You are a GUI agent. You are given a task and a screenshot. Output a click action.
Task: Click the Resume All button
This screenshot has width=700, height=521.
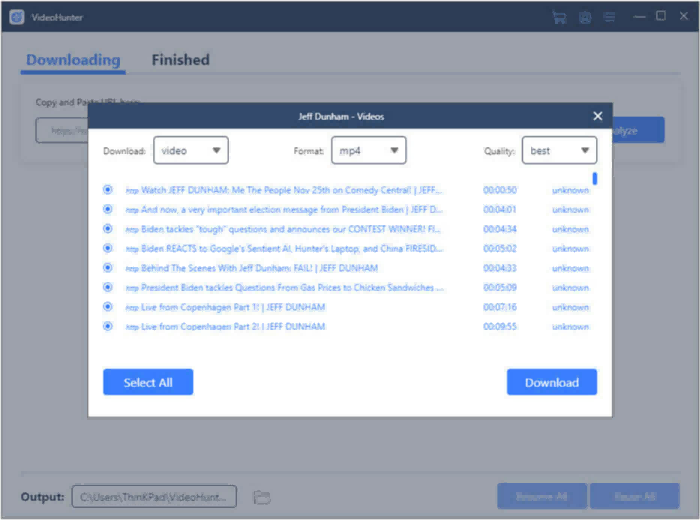542,496
